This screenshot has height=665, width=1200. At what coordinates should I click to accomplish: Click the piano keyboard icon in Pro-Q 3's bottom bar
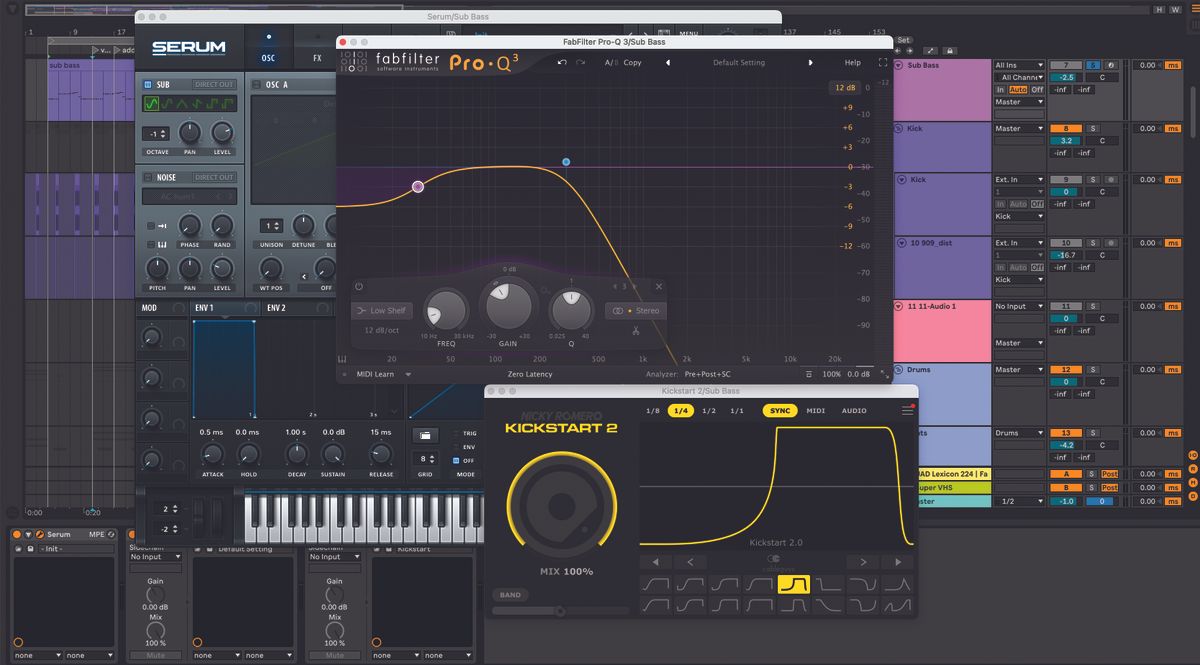pyautogui.click(x=342, y=359)
